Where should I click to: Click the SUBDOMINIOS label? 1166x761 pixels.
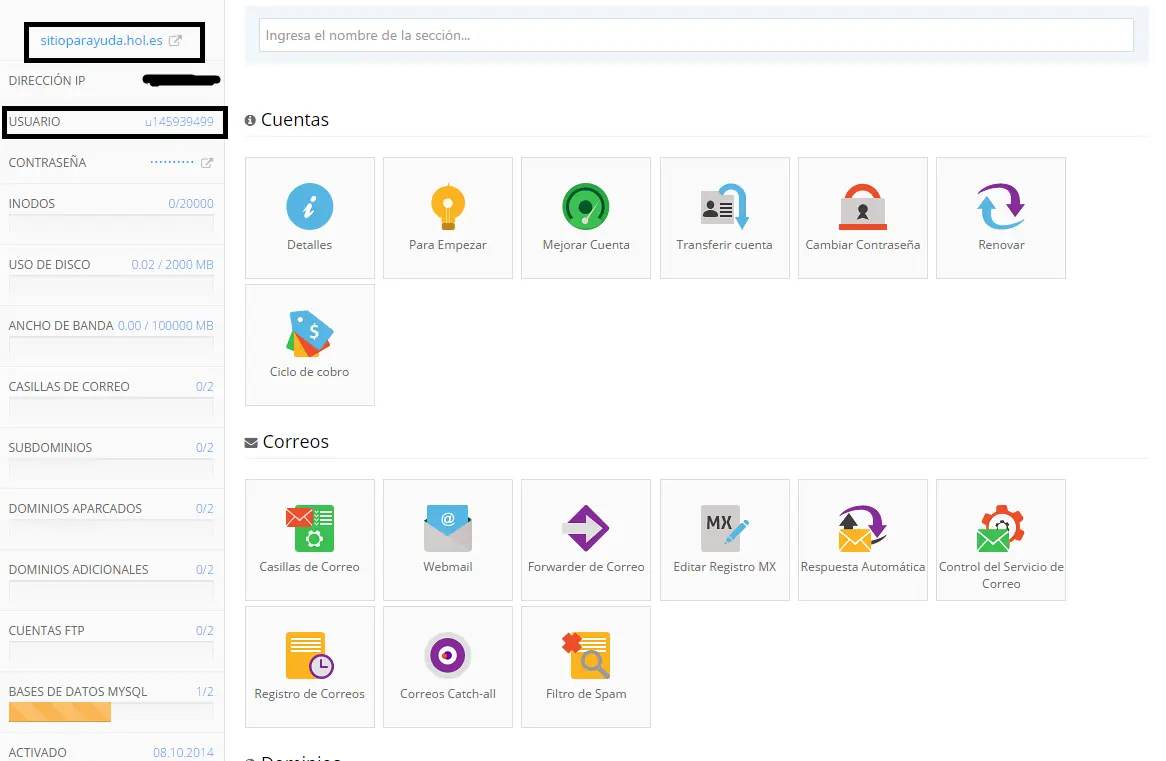pos(51,447)
